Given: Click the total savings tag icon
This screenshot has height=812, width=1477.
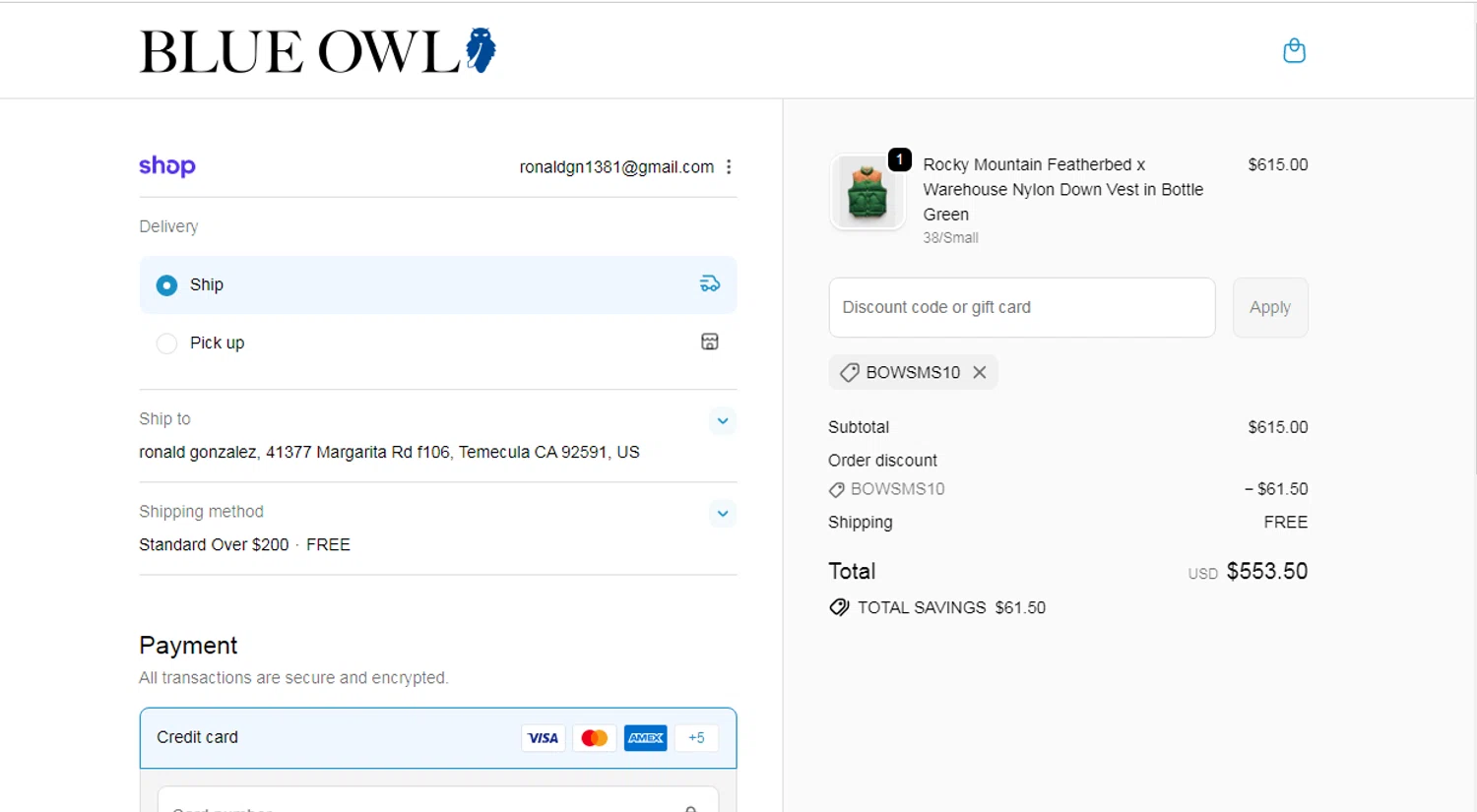Looking at the screenshot, I should pos(839,607).
